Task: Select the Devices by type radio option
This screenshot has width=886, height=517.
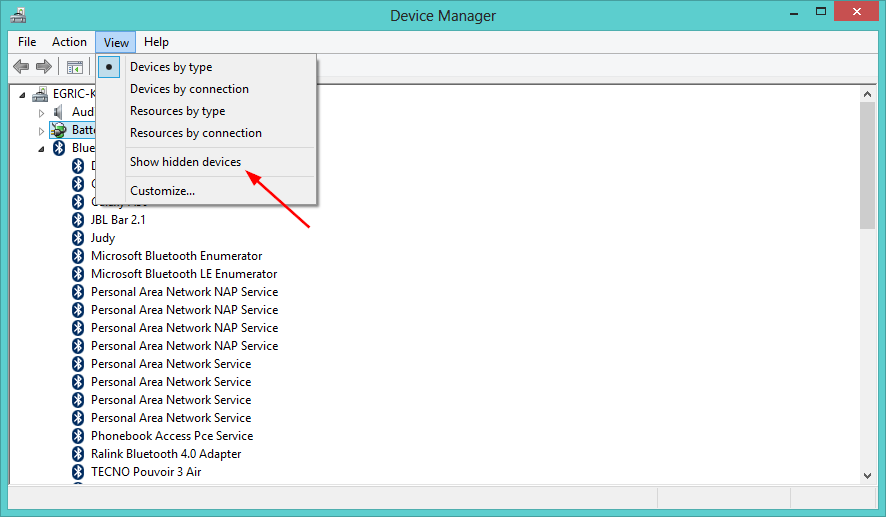Action: pyautogui.click(x=206, y=67)
